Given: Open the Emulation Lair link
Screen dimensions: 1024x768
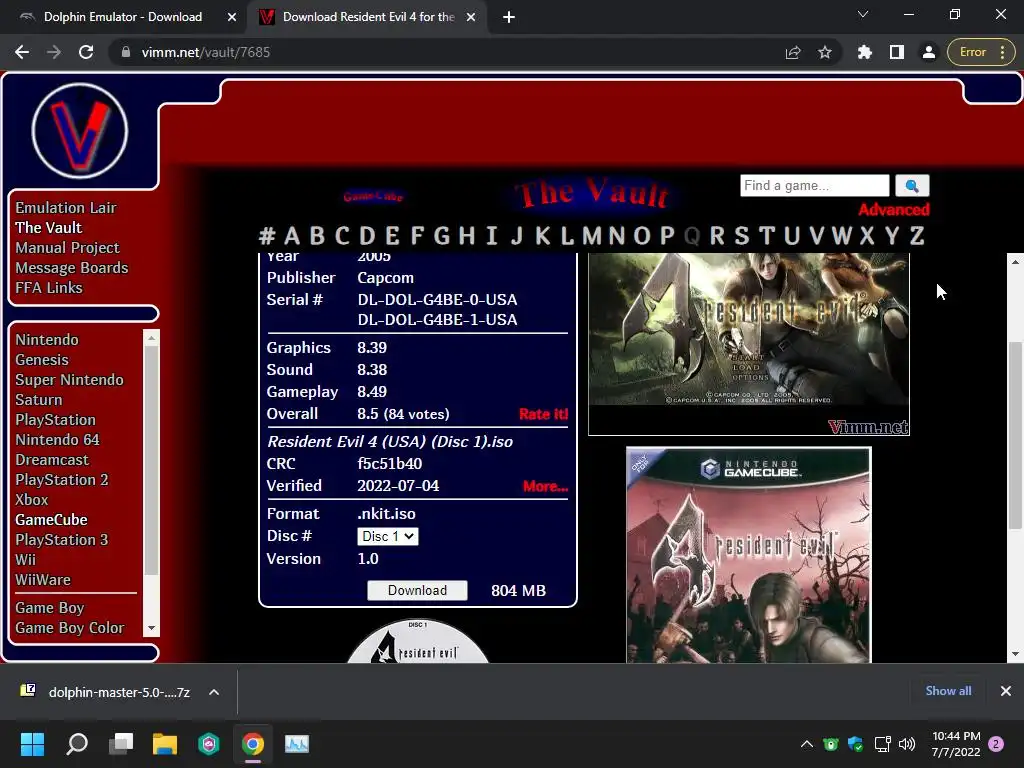Looking at the screenshot, I should 66,208.
